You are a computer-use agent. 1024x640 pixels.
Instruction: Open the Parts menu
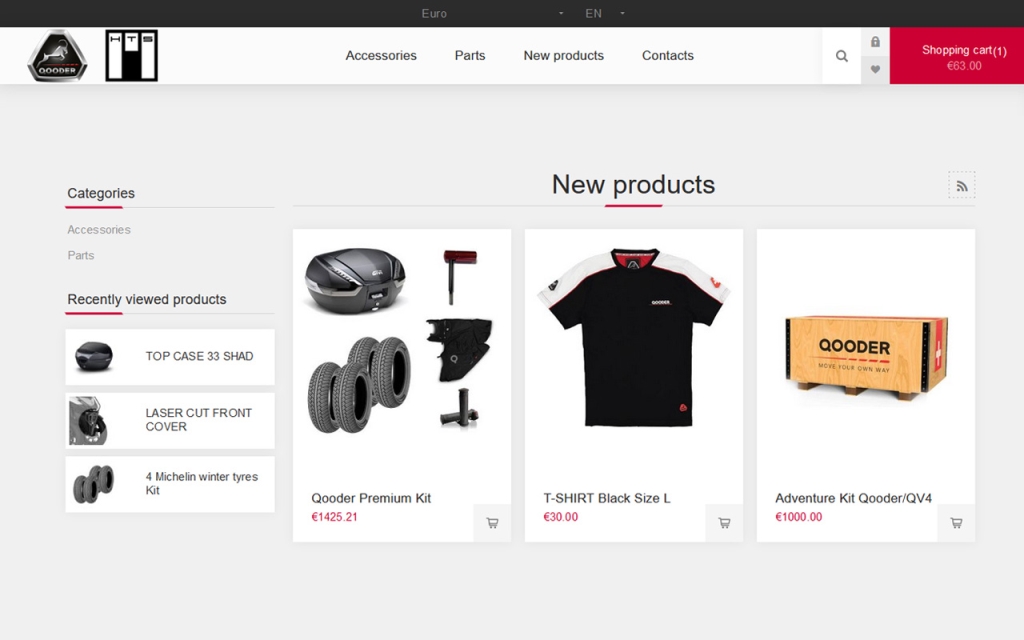pos(470,56)
